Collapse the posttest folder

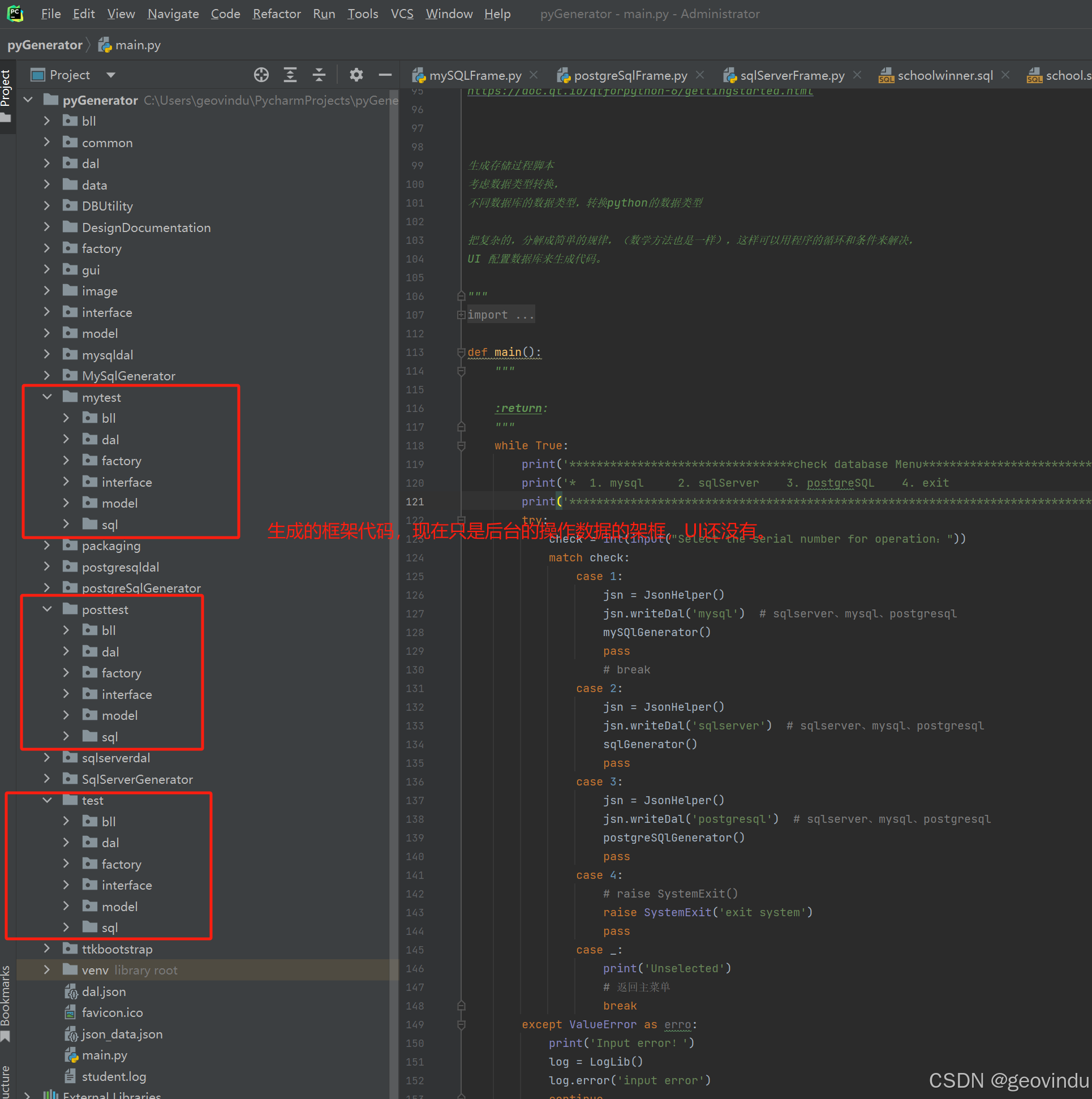[47, 609]
